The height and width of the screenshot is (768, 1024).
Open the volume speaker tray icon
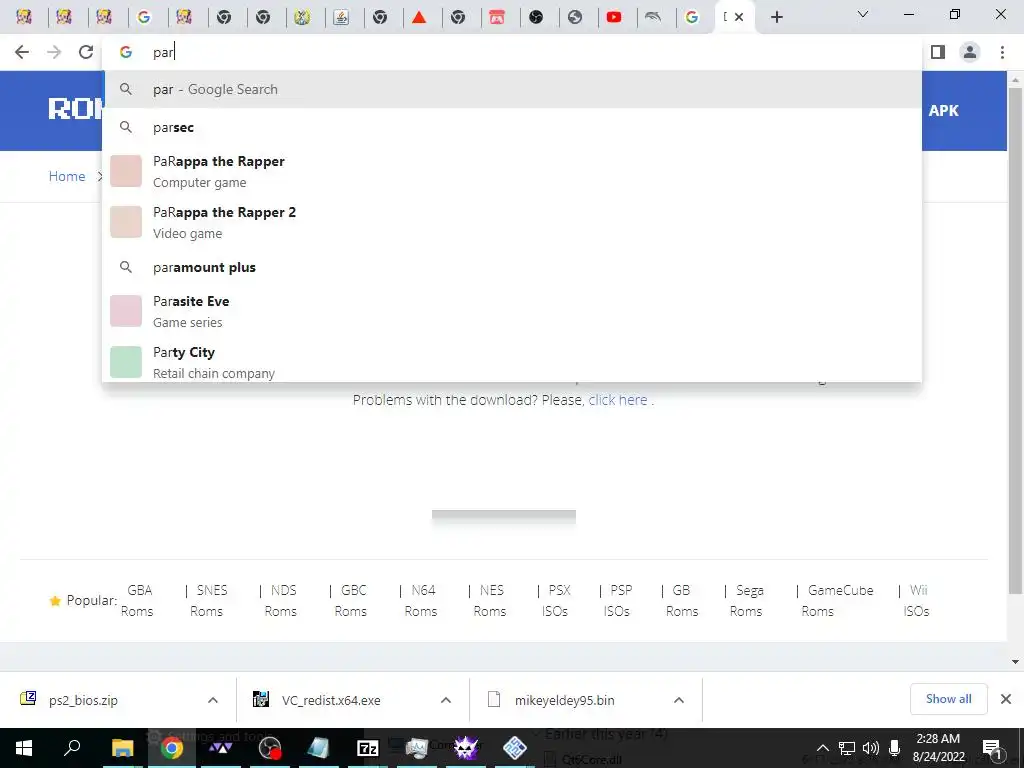point(871,748)
